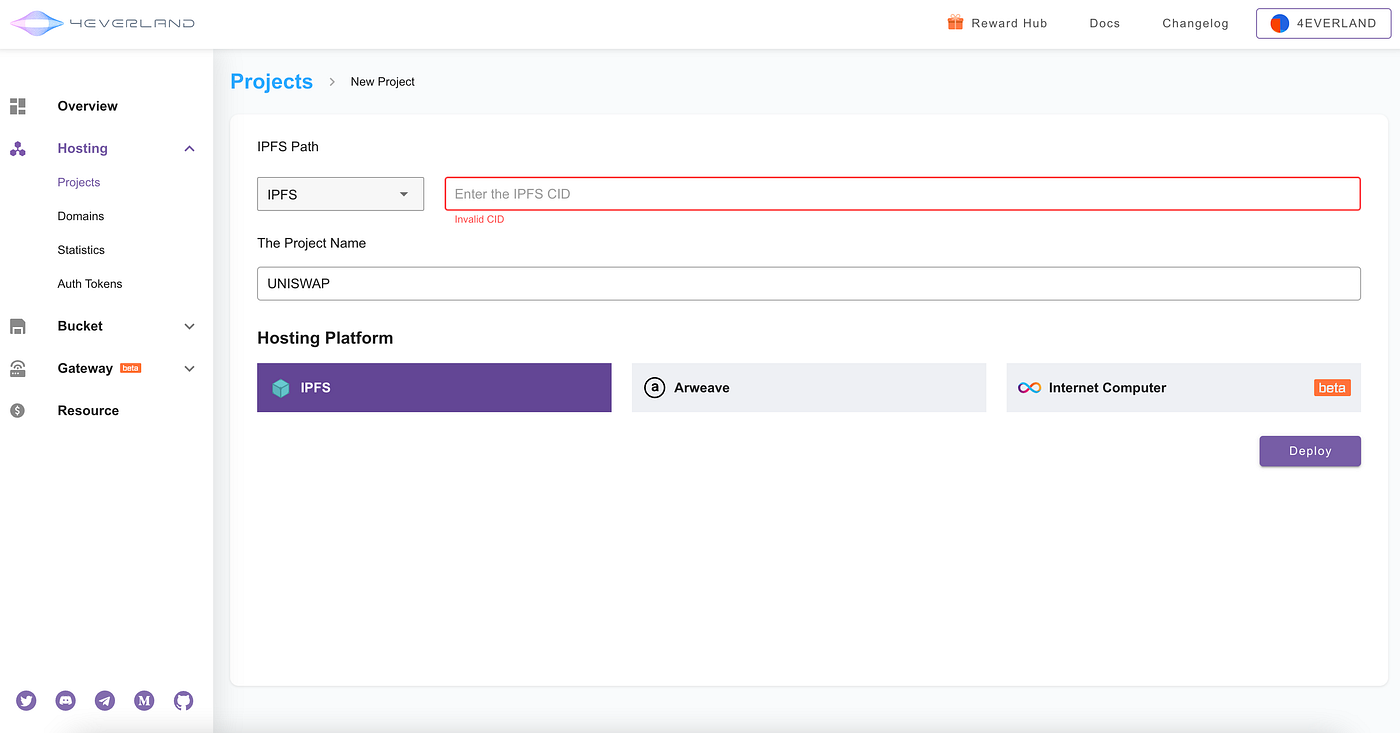Viewport: 1400px width, 733px height.
Task: Open the Discord social icon
Action: pyautogui.click(x=66, y=701)
